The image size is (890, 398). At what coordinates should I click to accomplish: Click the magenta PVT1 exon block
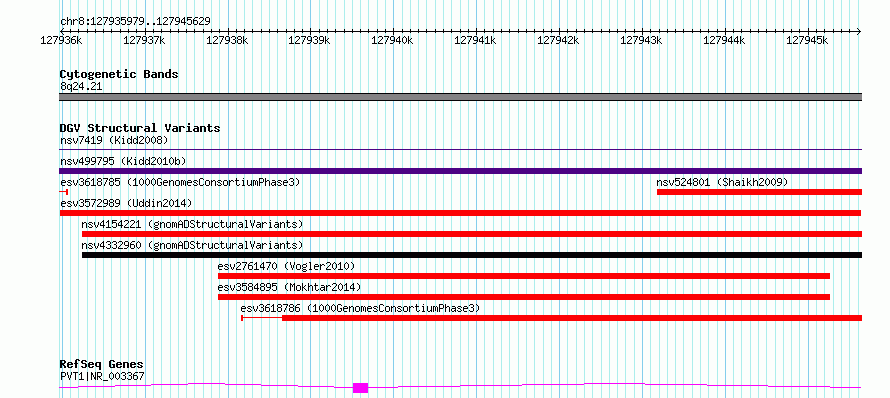[x=360, y=388]
